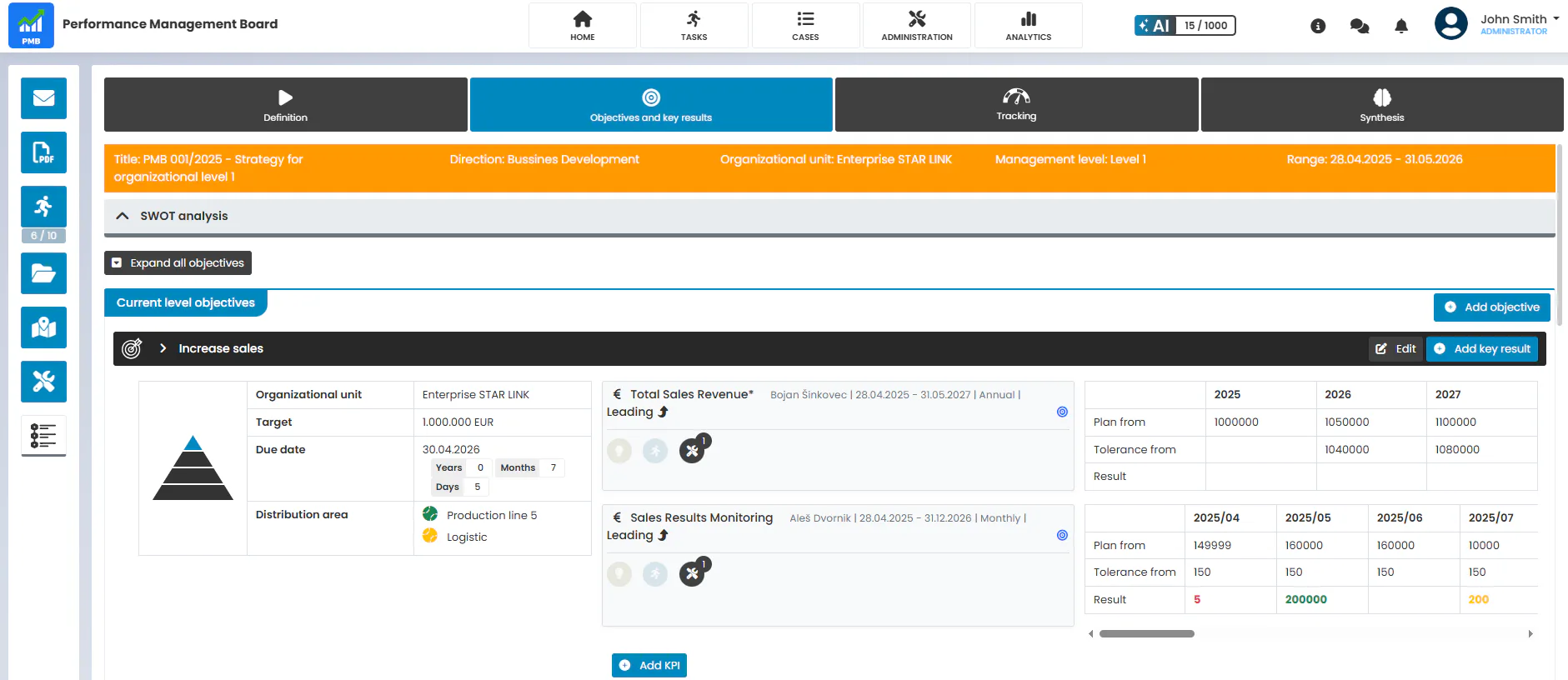
Task: Click the PMB logo icon
Action: pos(31,25)
